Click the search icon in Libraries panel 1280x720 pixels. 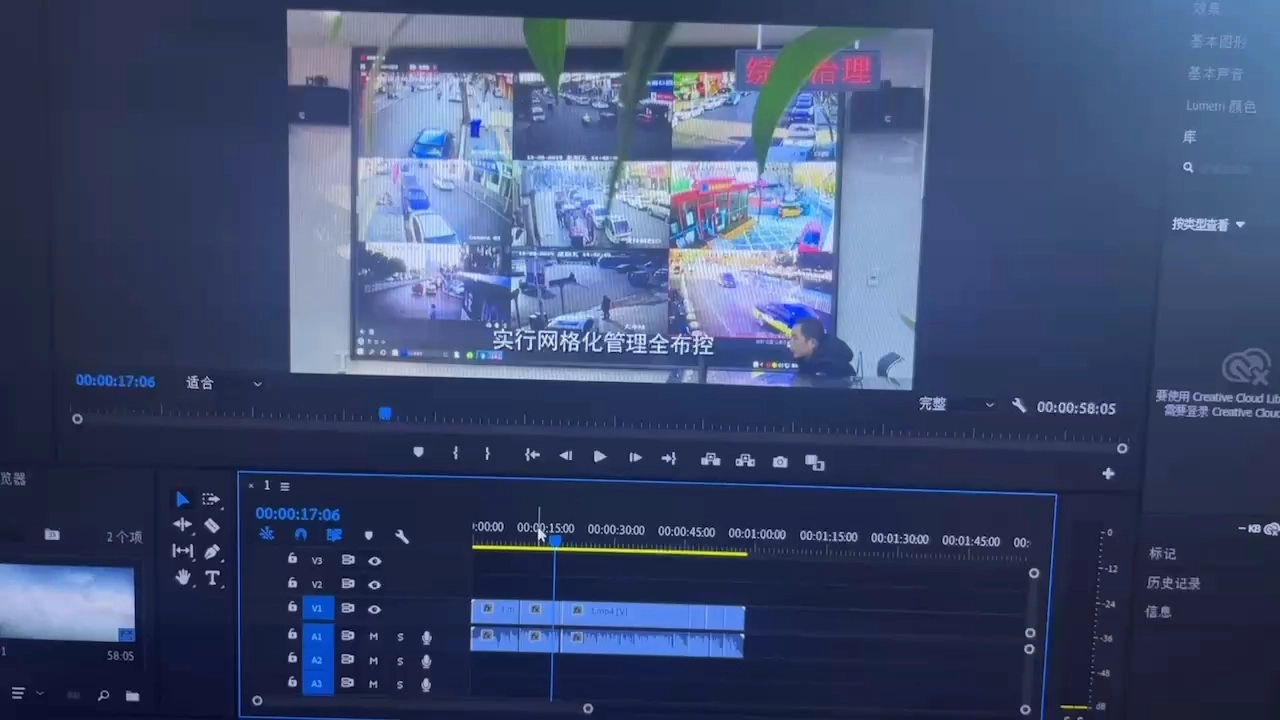pyautogui.click(x=1188, y=168)
